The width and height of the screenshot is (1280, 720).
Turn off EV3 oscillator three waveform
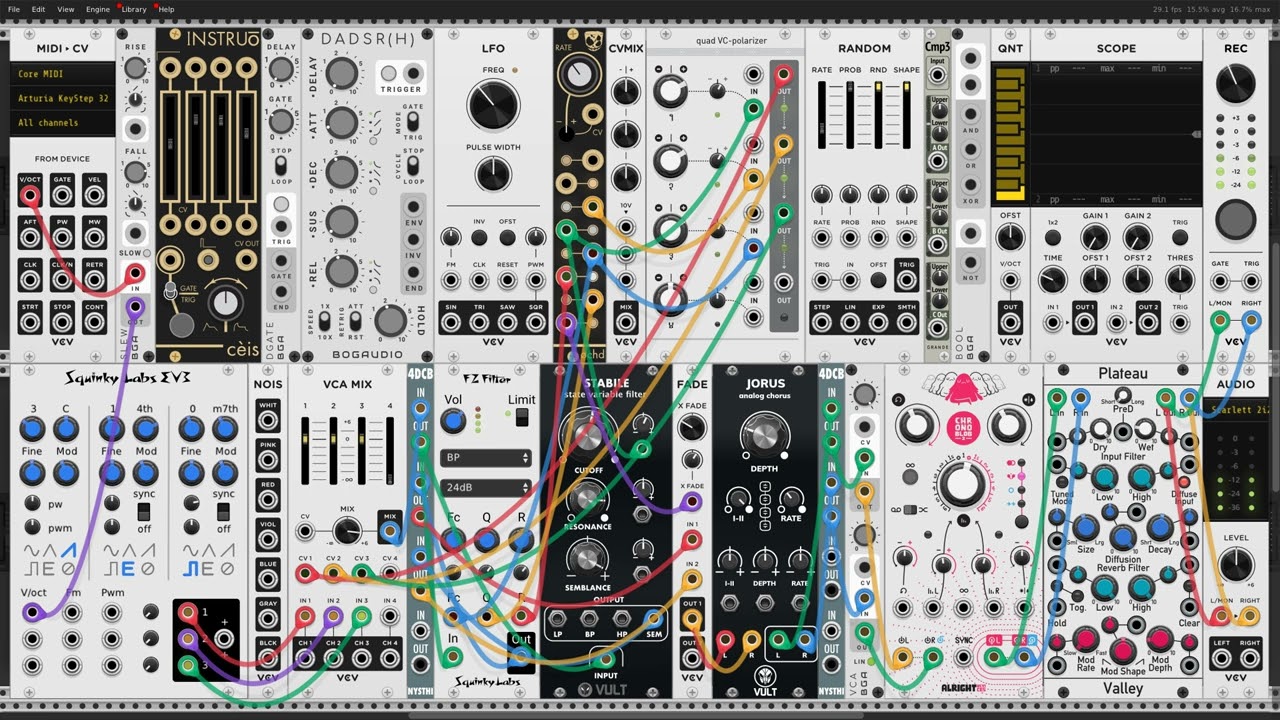point(228,569)
